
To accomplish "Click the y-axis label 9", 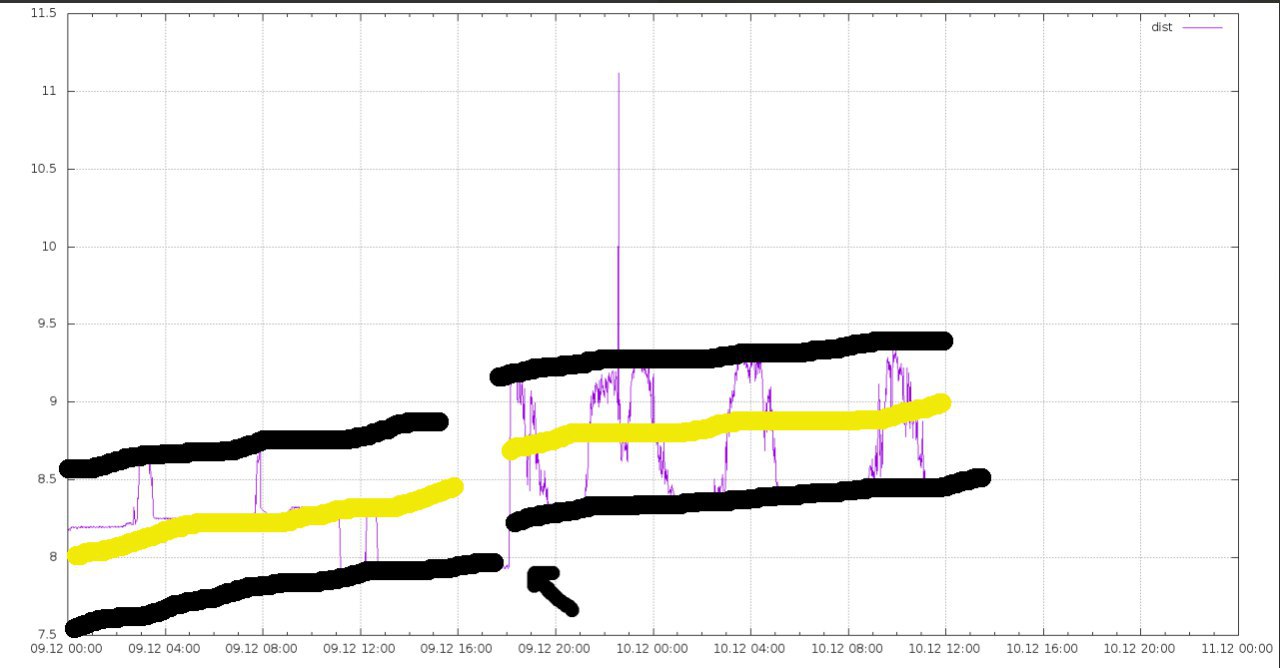I will click(x=52, y=402).
